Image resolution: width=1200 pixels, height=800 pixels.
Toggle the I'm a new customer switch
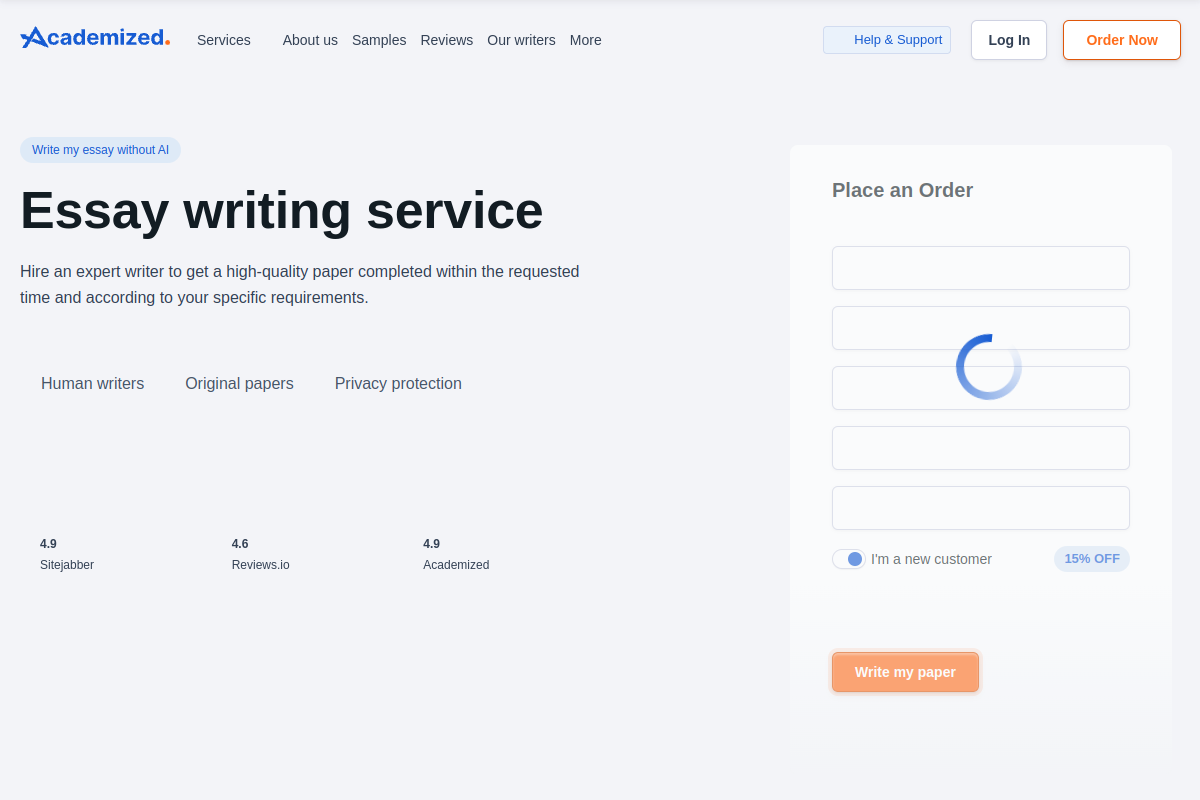tap(849, 559)
